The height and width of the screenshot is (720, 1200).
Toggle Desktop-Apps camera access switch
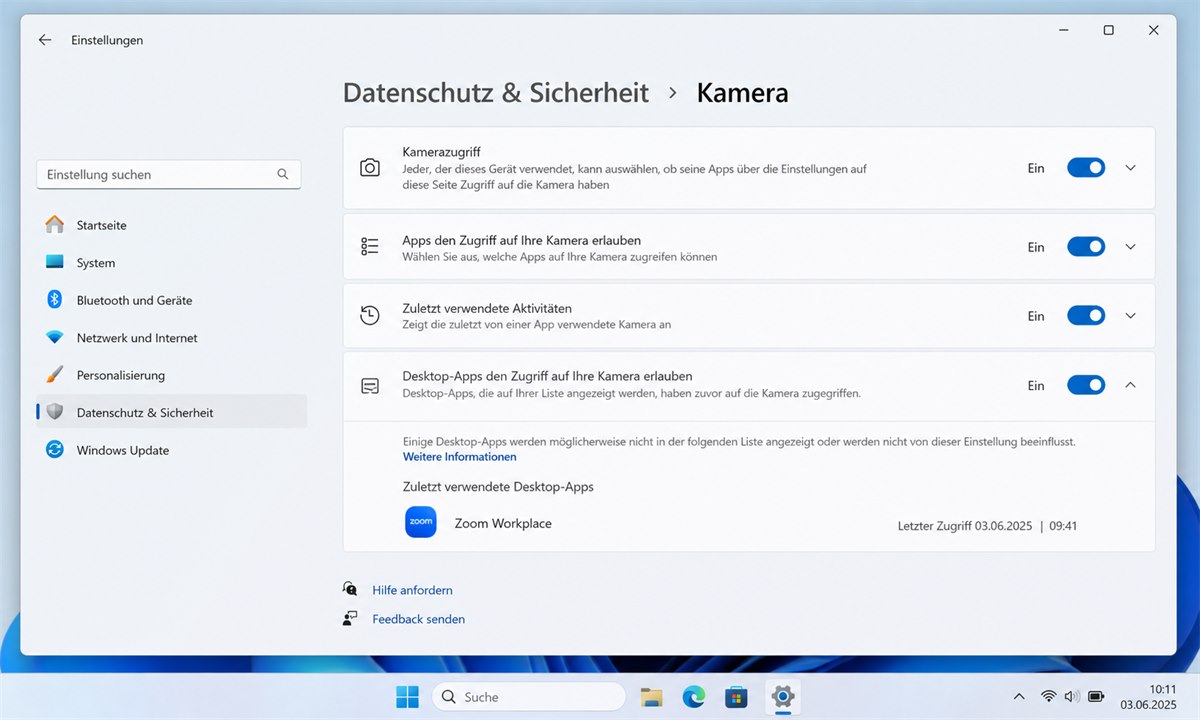tap(1086, 385)
